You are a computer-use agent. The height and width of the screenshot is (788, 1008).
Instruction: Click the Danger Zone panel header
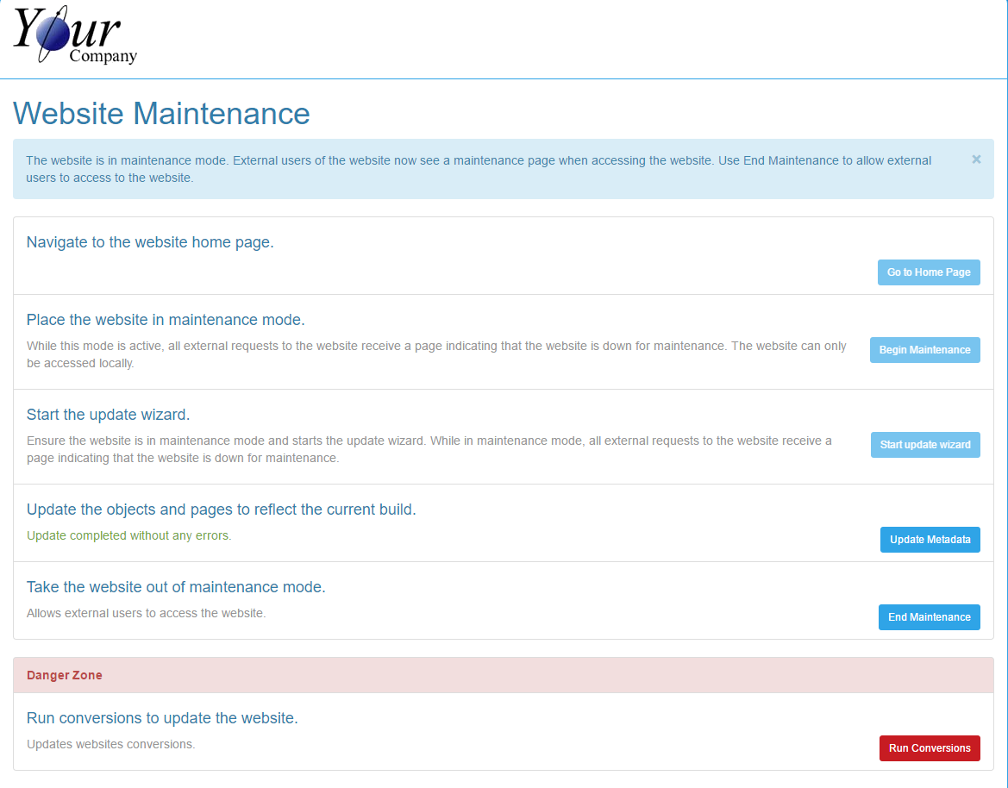click(503, 675)
